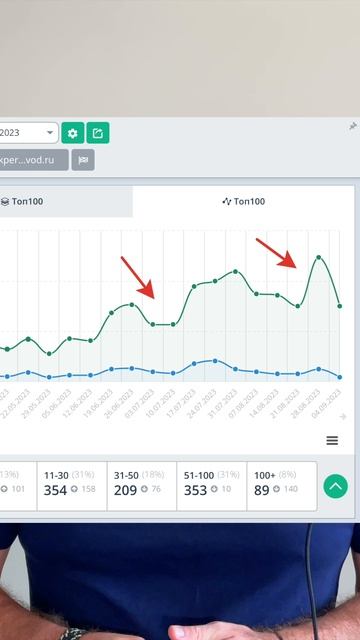Open the chart hamburger menu icon

click(332, 440)
